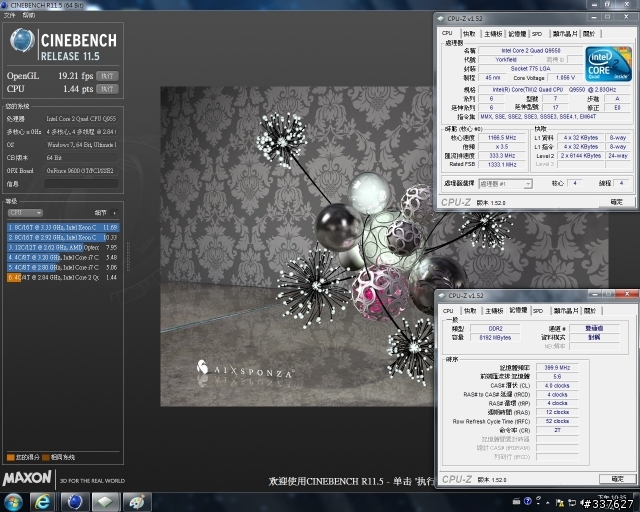Image resolution: width=640 pixels, height=512 pixels.
Task: Run the CPU benchmark test
Action: [x=107, y=89]
